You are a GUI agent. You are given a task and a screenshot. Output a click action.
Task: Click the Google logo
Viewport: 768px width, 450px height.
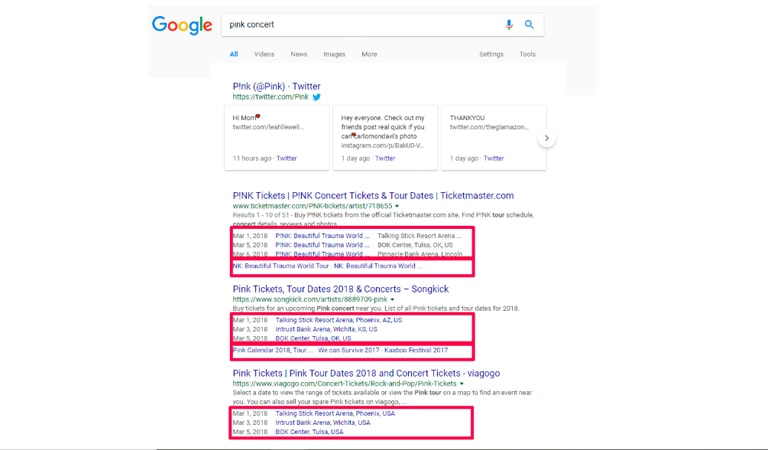pos(182,25)
